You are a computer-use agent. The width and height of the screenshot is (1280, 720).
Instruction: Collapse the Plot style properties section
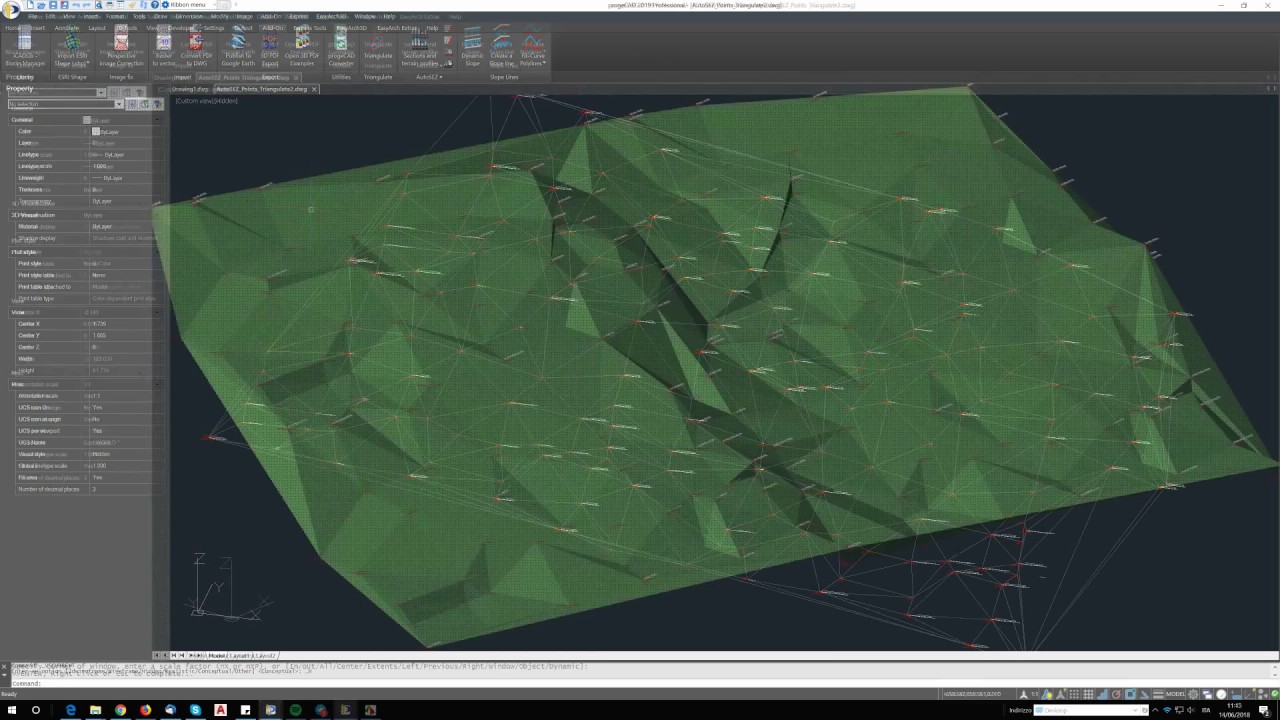[x=157, y=252]
